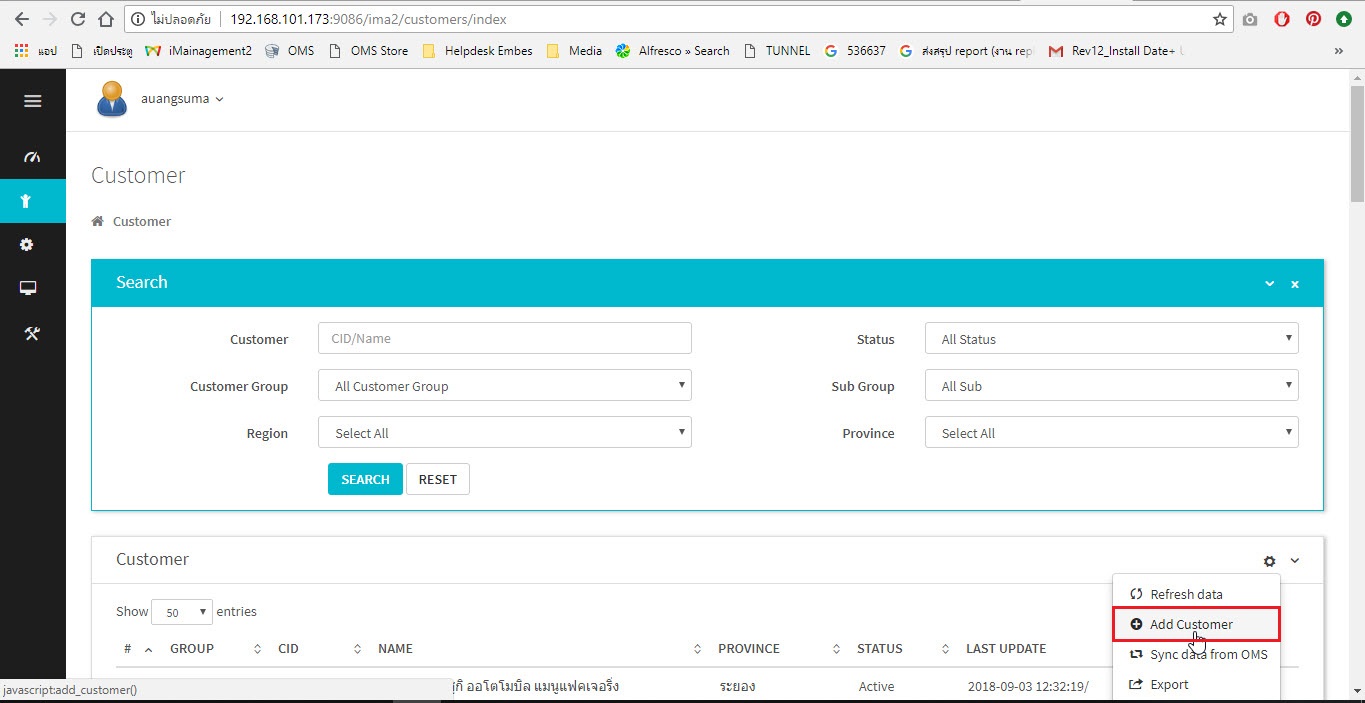Open the TUNNEL bookmark

[778, 51]
